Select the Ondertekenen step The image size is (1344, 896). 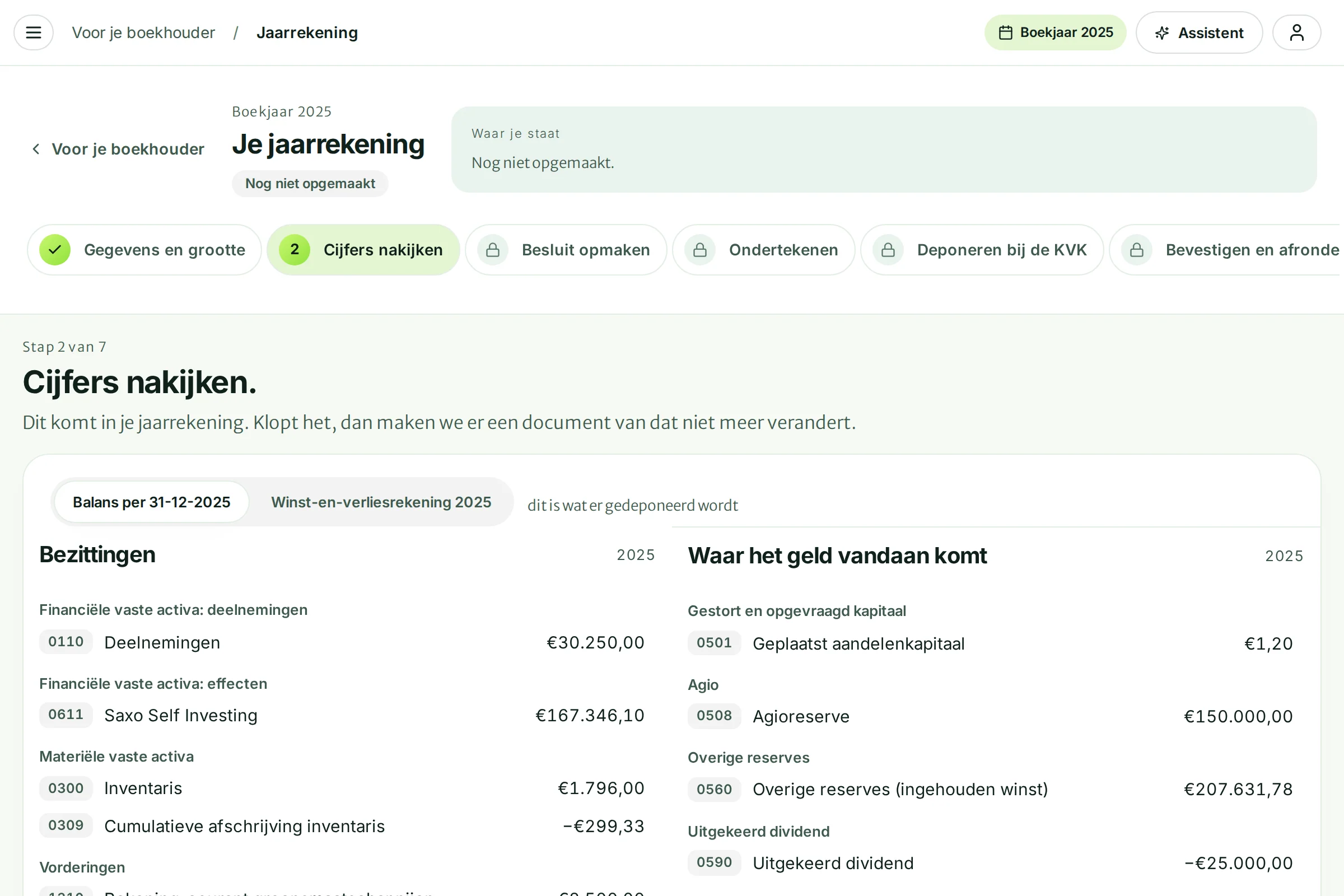pos(763,250)
